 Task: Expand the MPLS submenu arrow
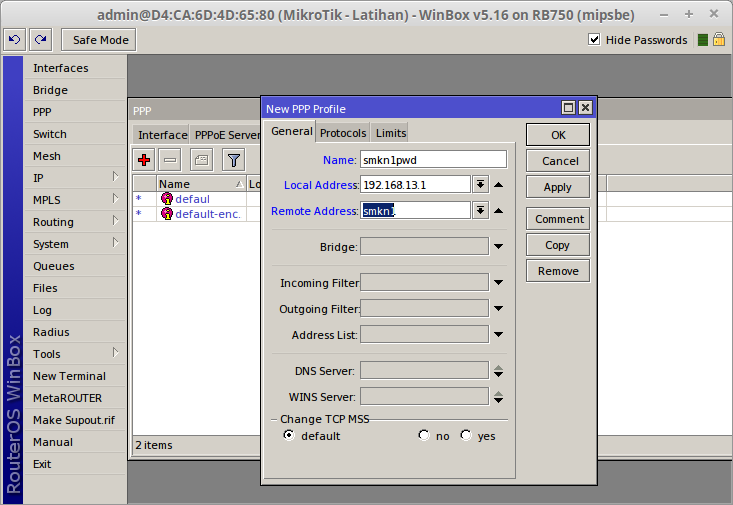115,199
